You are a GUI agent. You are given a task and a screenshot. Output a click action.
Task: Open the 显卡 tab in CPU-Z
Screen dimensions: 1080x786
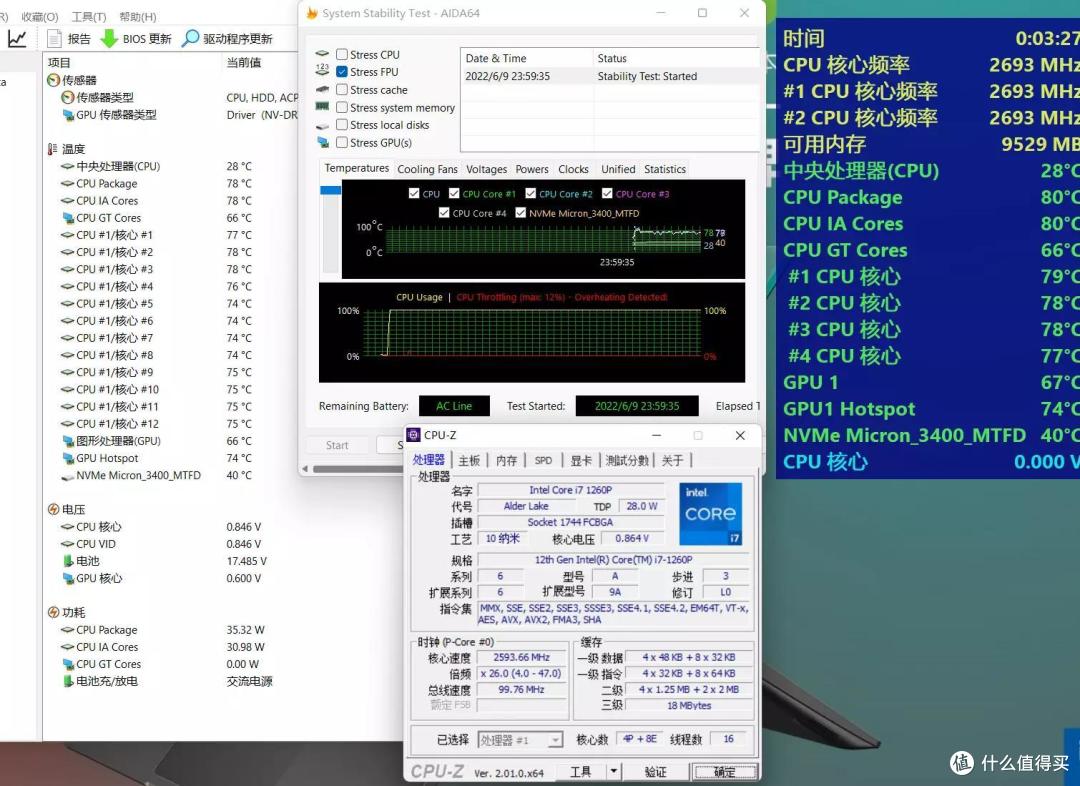coord(581,460)
